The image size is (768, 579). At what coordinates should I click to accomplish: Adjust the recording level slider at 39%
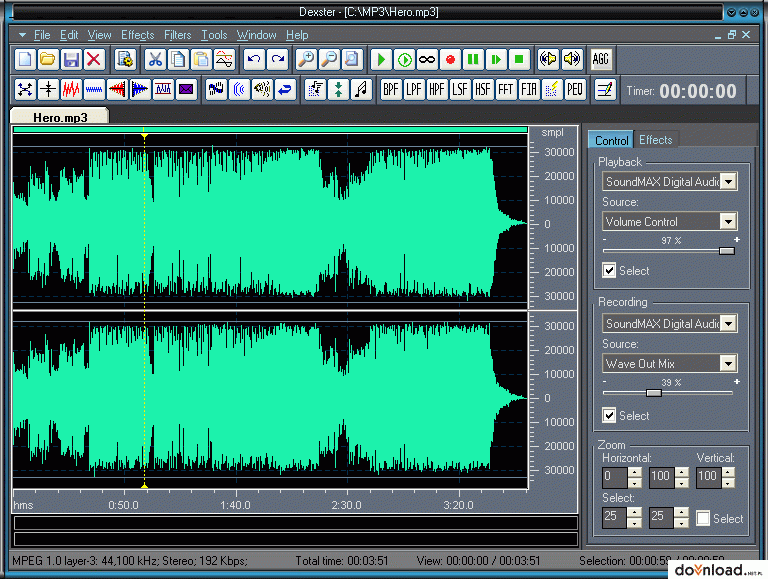654,393
